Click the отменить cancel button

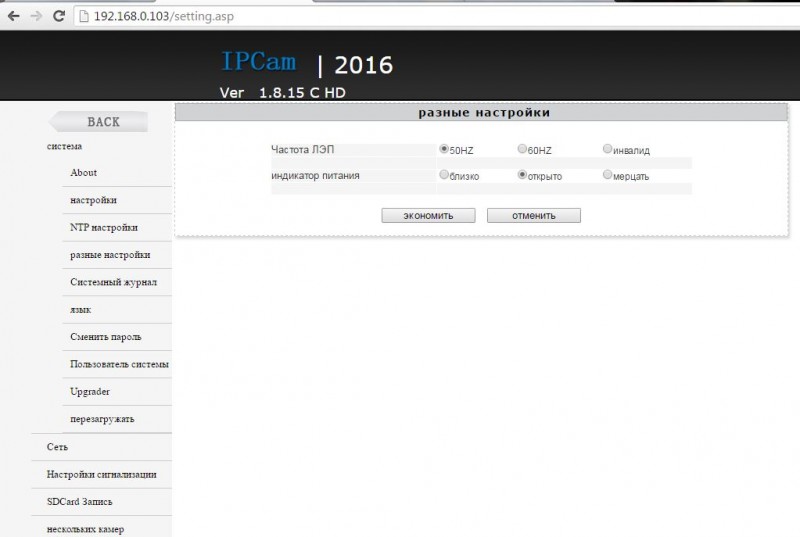tap(534, 215)
